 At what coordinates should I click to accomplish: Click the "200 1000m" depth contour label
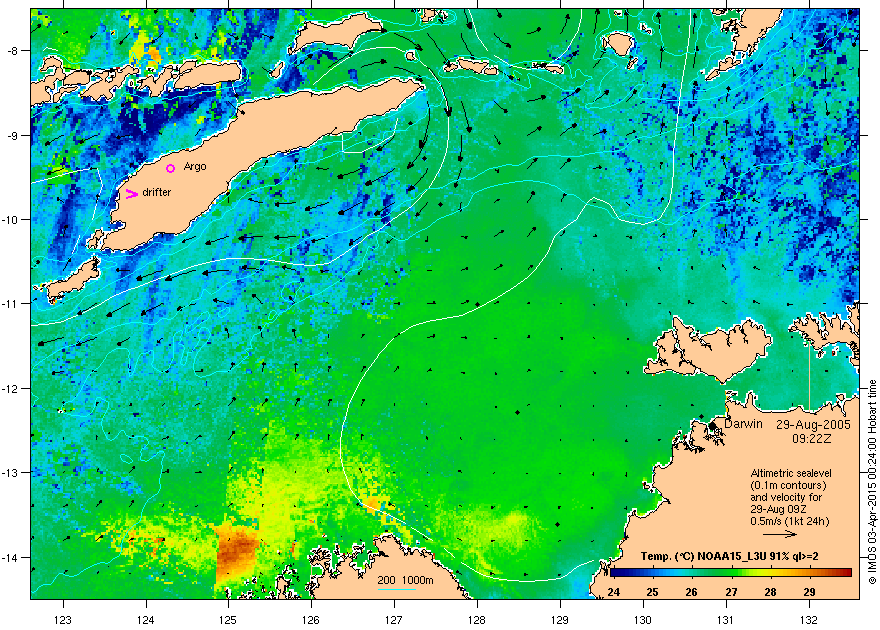(405, 581)
